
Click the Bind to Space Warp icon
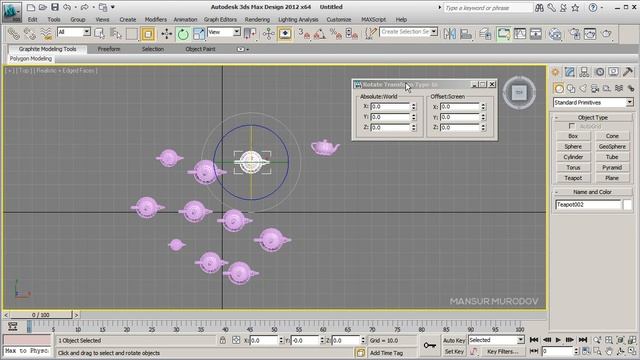(x=45, y=33)
